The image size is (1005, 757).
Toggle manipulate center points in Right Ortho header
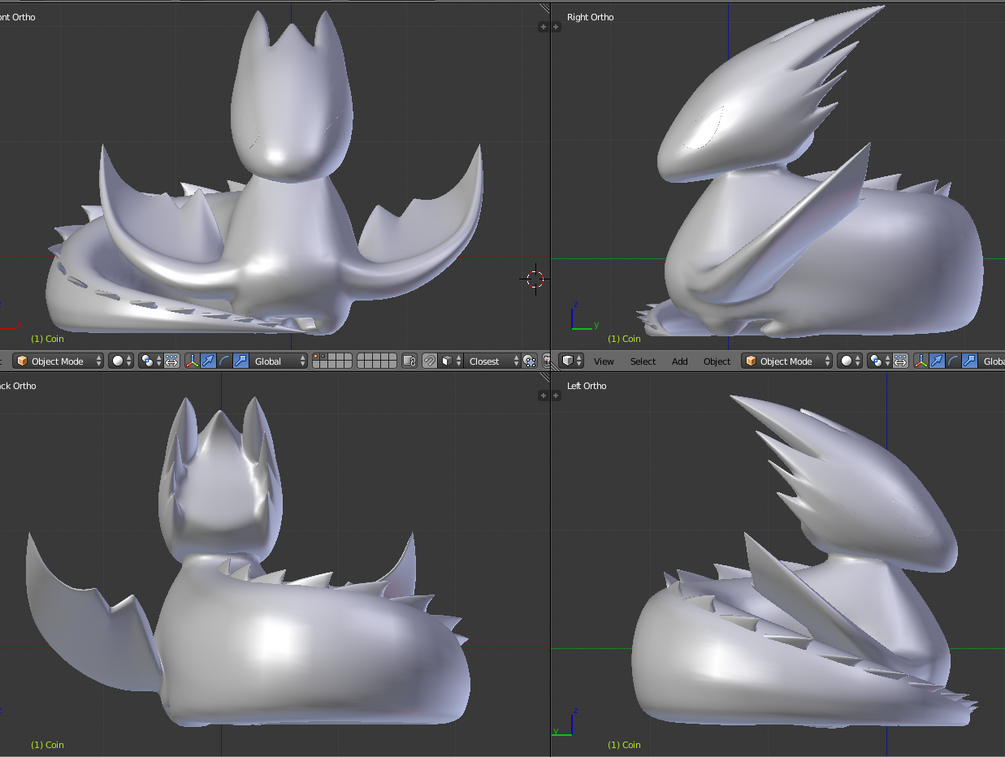(x=901, y=361)
